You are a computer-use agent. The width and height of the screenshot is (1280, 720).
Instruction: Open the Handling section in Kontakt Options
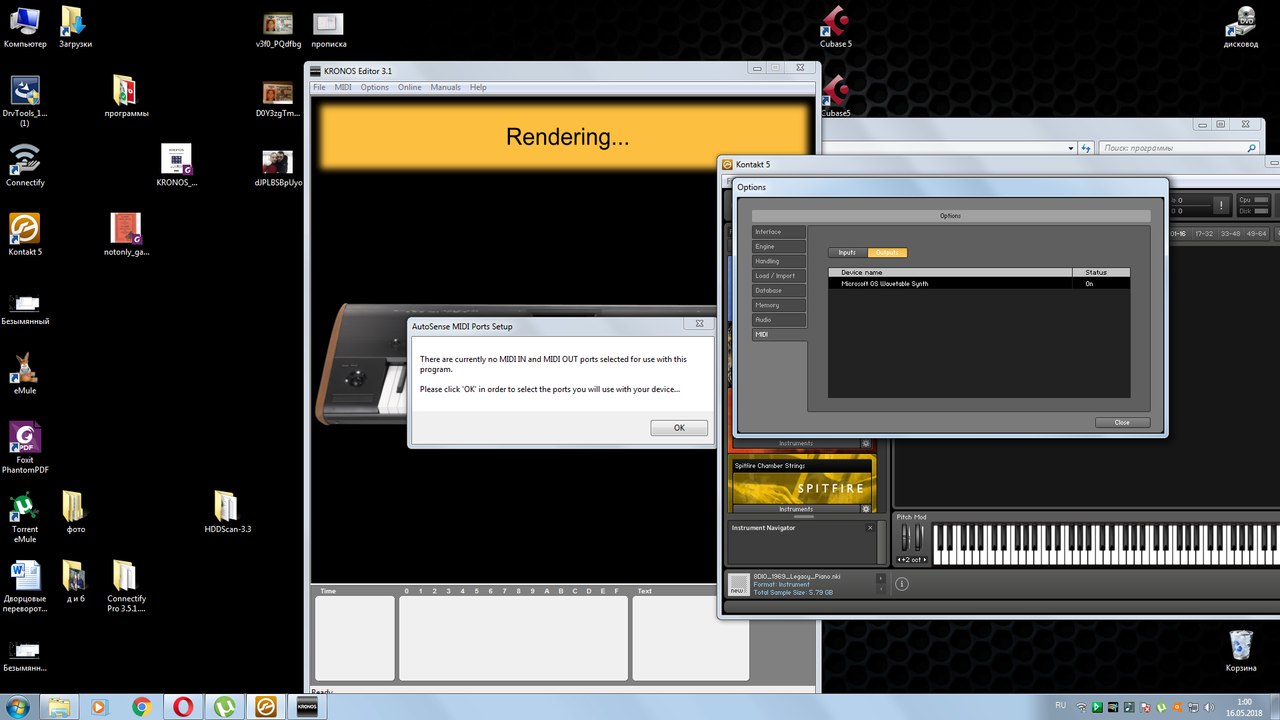tap(779, 261)
